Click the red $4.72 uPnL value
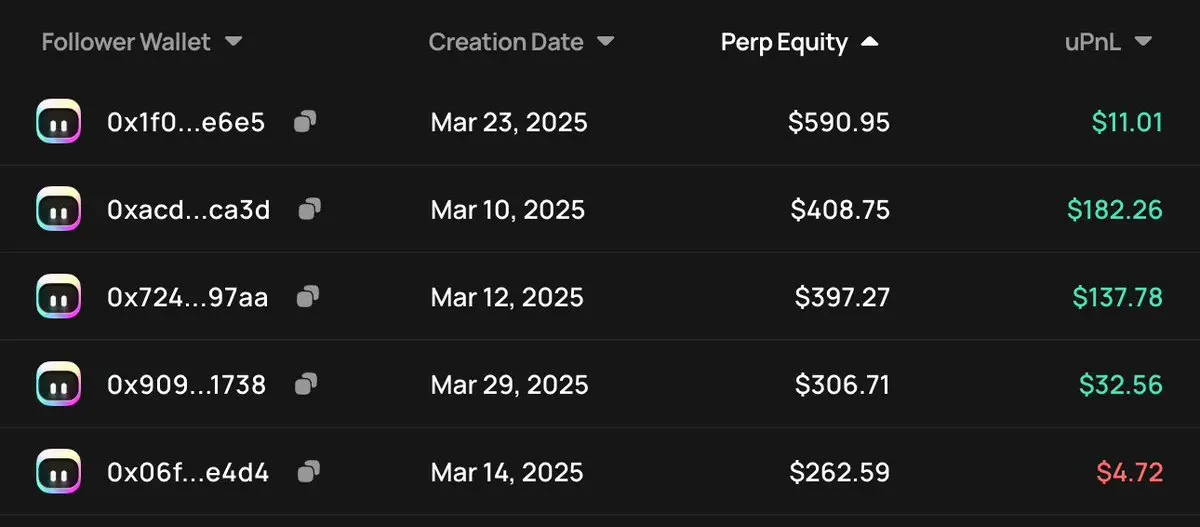The image size is (1200, 527). [x=1129, y=471]
